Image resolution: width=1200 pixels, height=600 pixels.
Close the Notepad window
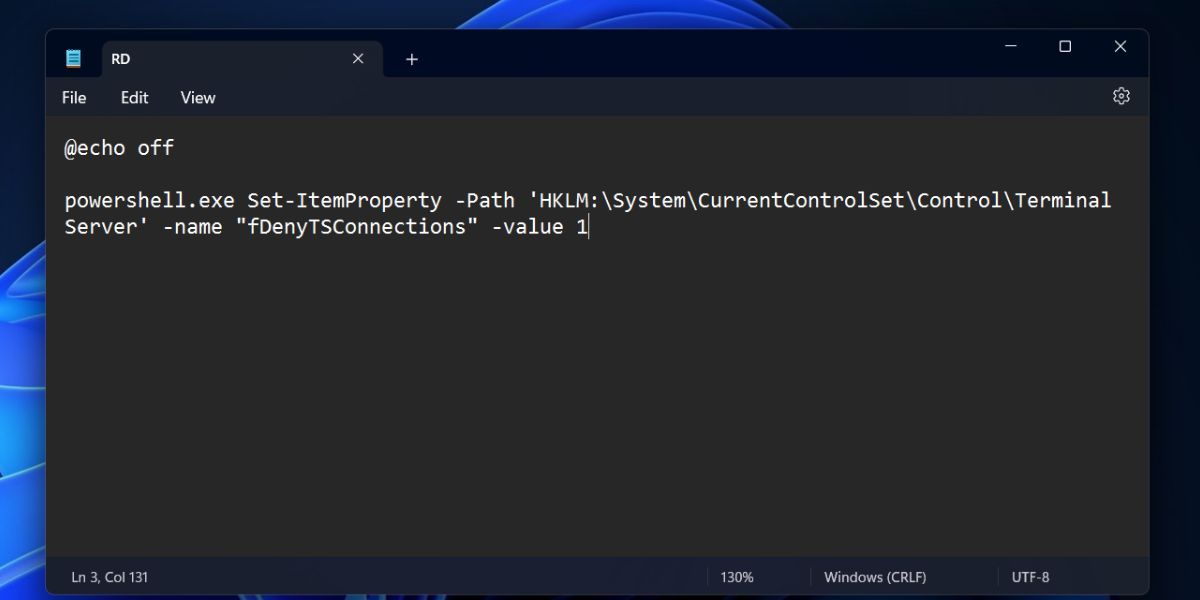coord(1121,46)
